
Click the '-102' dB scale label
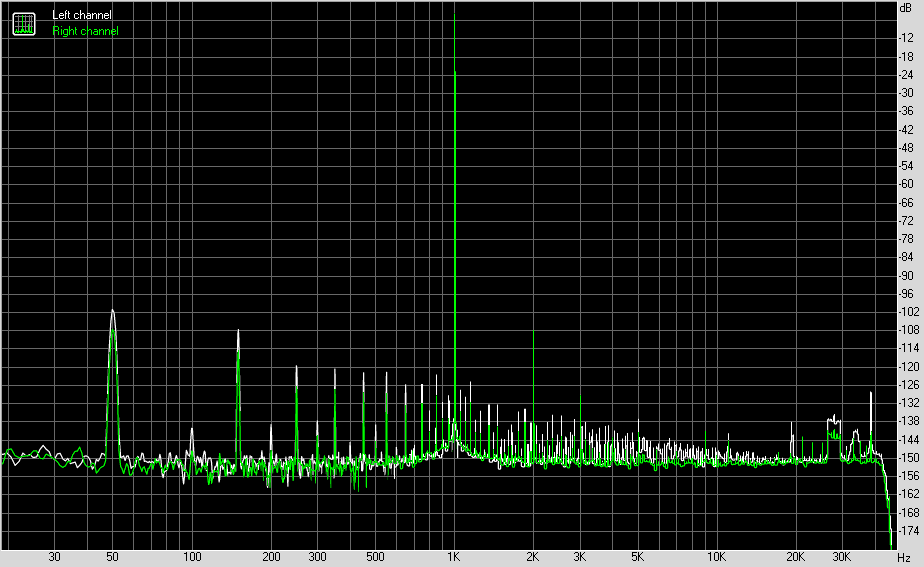(908, 312)
